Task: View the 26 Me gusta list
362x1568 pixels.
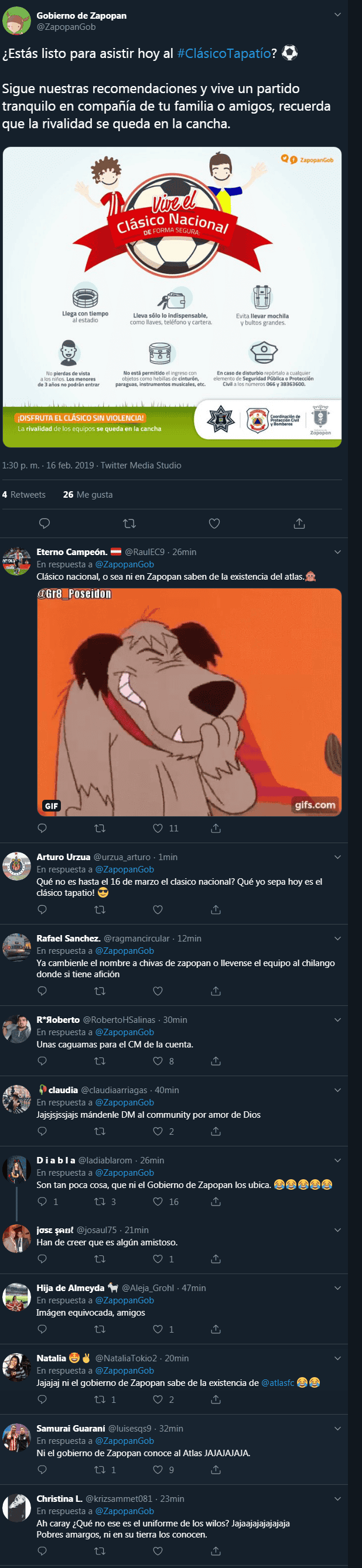Action: click(x=88, y=494)
